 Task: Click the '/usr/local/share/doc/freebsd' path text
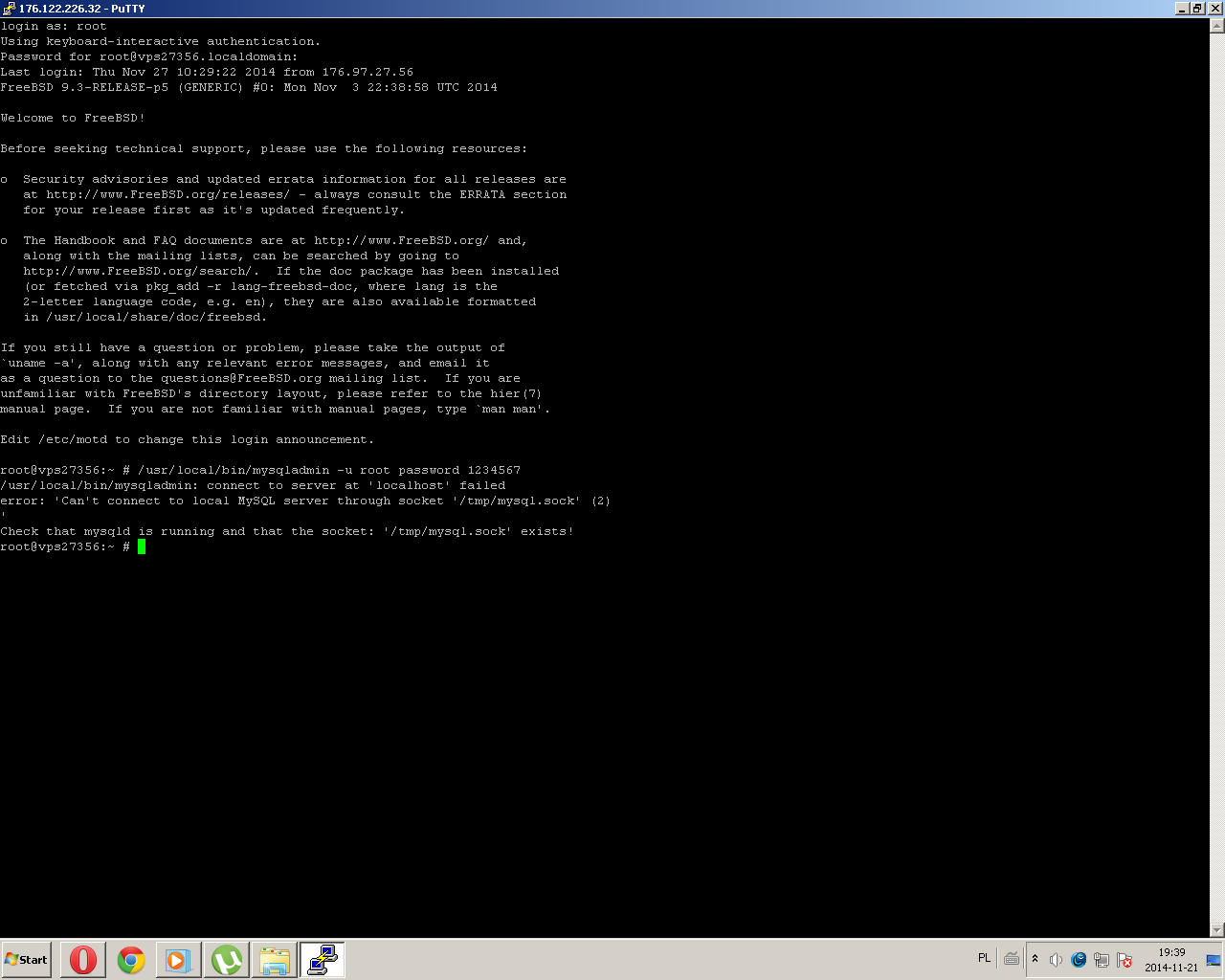click(x=153, y=317)
